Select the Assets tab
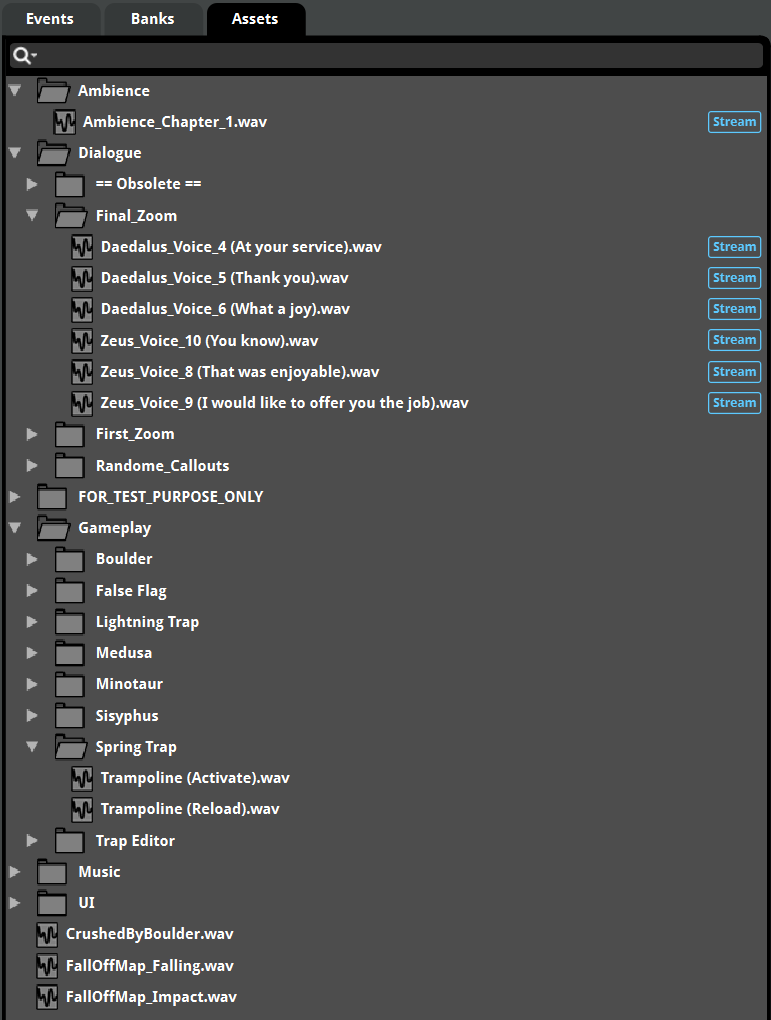 click(255, 19)
